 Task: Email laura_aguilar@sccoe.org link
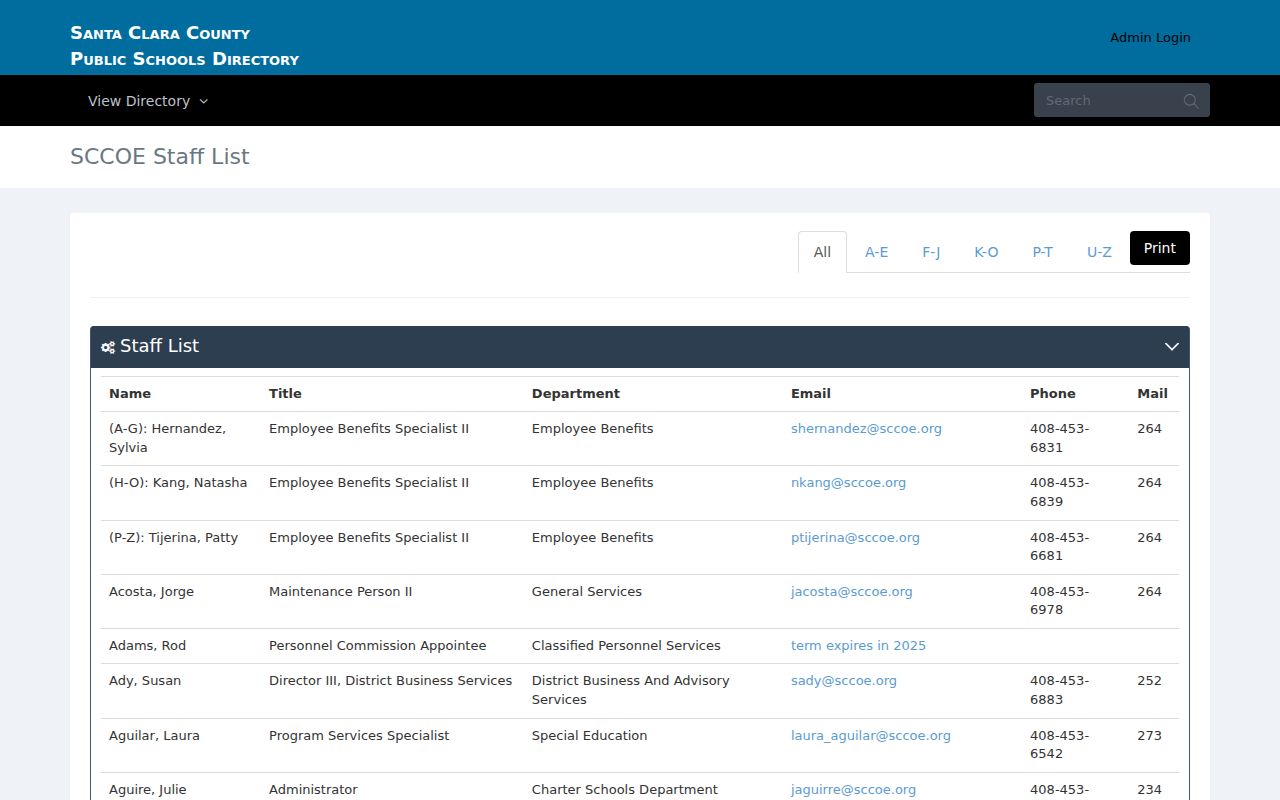pyautogui.click(x=871, y=736)
